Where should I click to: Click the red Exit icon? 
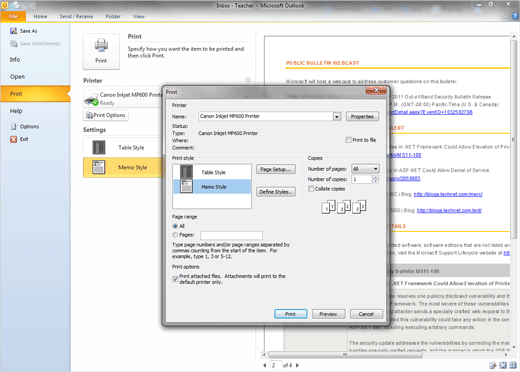13,139
